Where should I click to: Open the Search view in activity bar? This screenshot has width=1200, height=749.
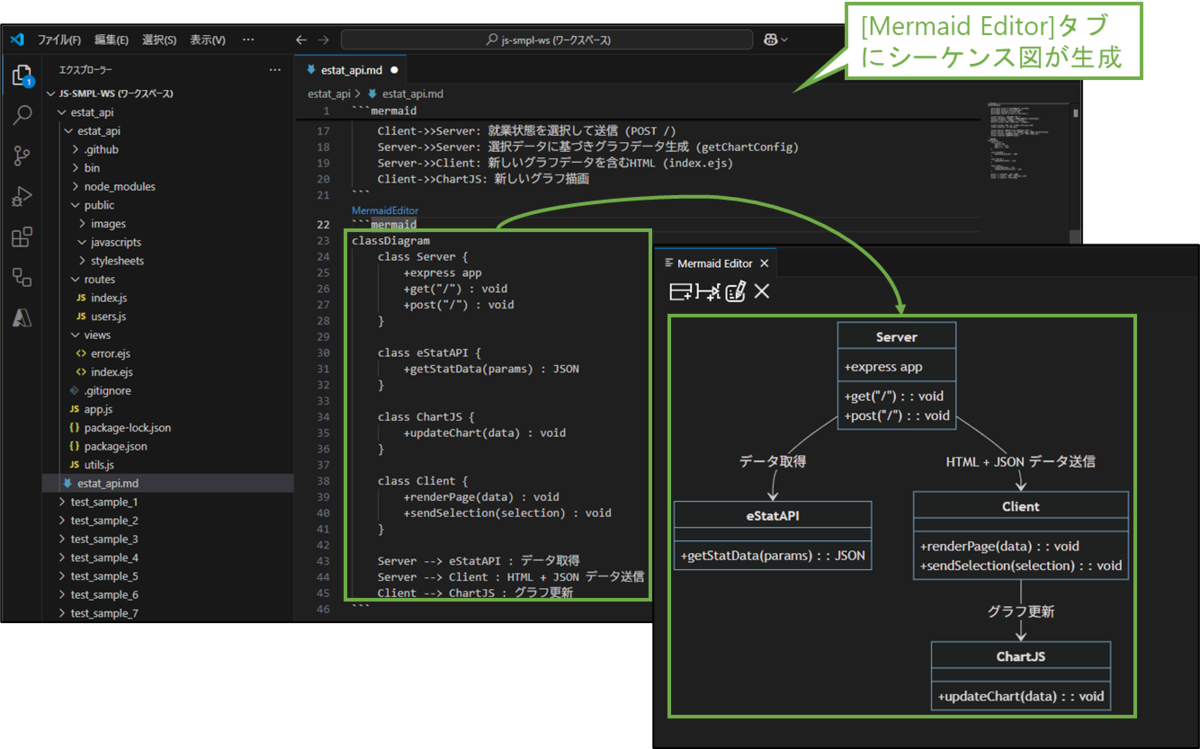point(21,116)
